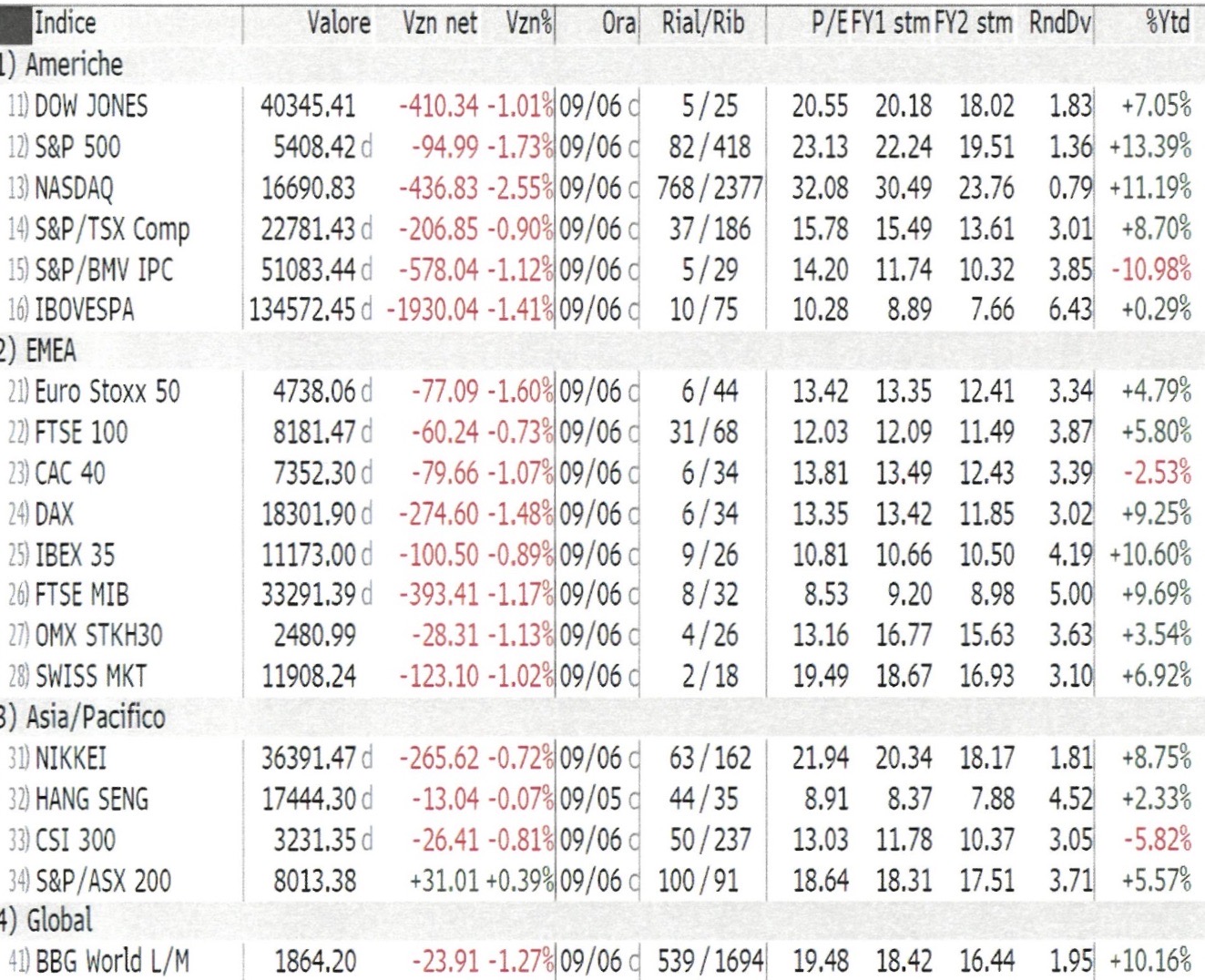Click the FY1 stm column header
This screenshot has height=980, width=1205.
tap(891, 23)
